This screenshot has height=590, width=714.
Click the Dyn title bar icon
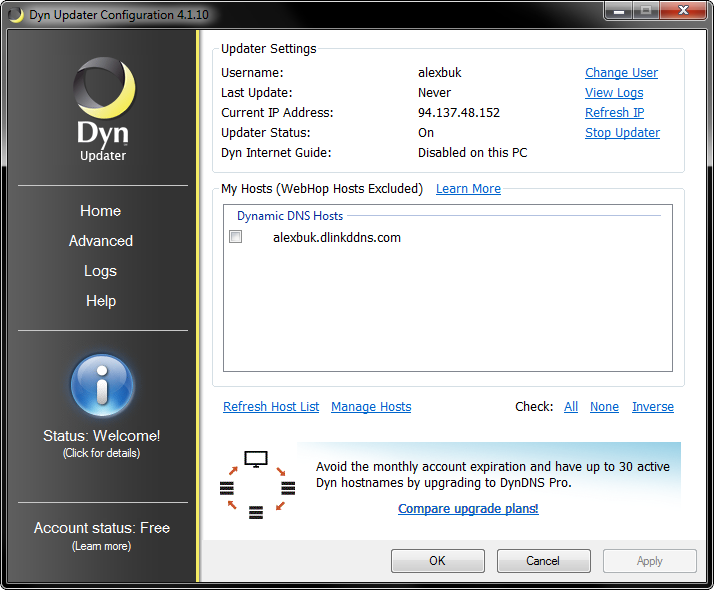[16, 15]
